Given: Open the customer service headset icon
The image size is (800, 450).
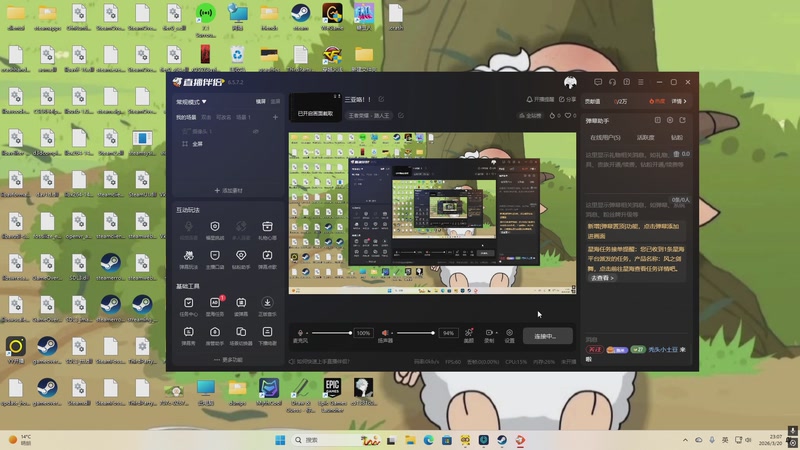Looking at the screenshot, I should (612, 82).
